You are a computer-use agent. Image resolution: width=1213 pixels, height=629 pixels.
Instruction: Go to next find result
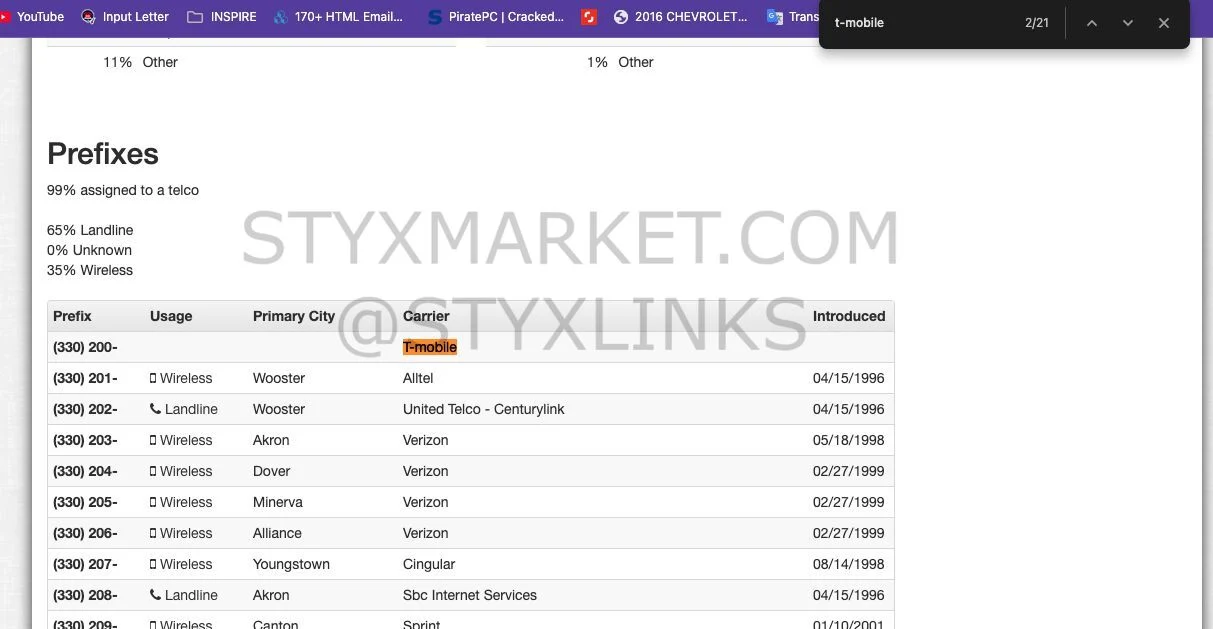1128,23
